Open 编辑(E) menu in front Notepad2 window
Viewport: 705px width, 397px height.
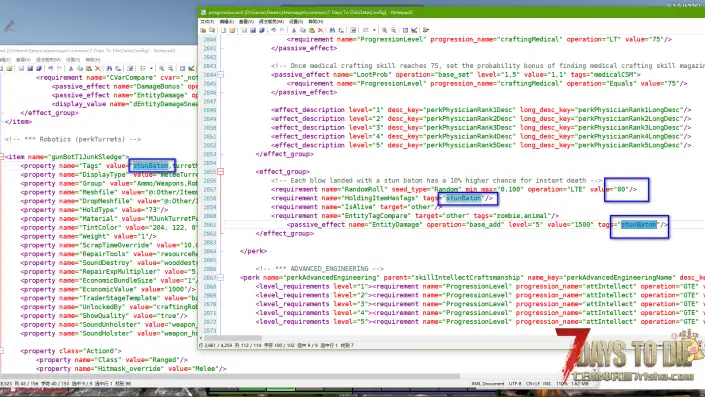tap(227, 21)
